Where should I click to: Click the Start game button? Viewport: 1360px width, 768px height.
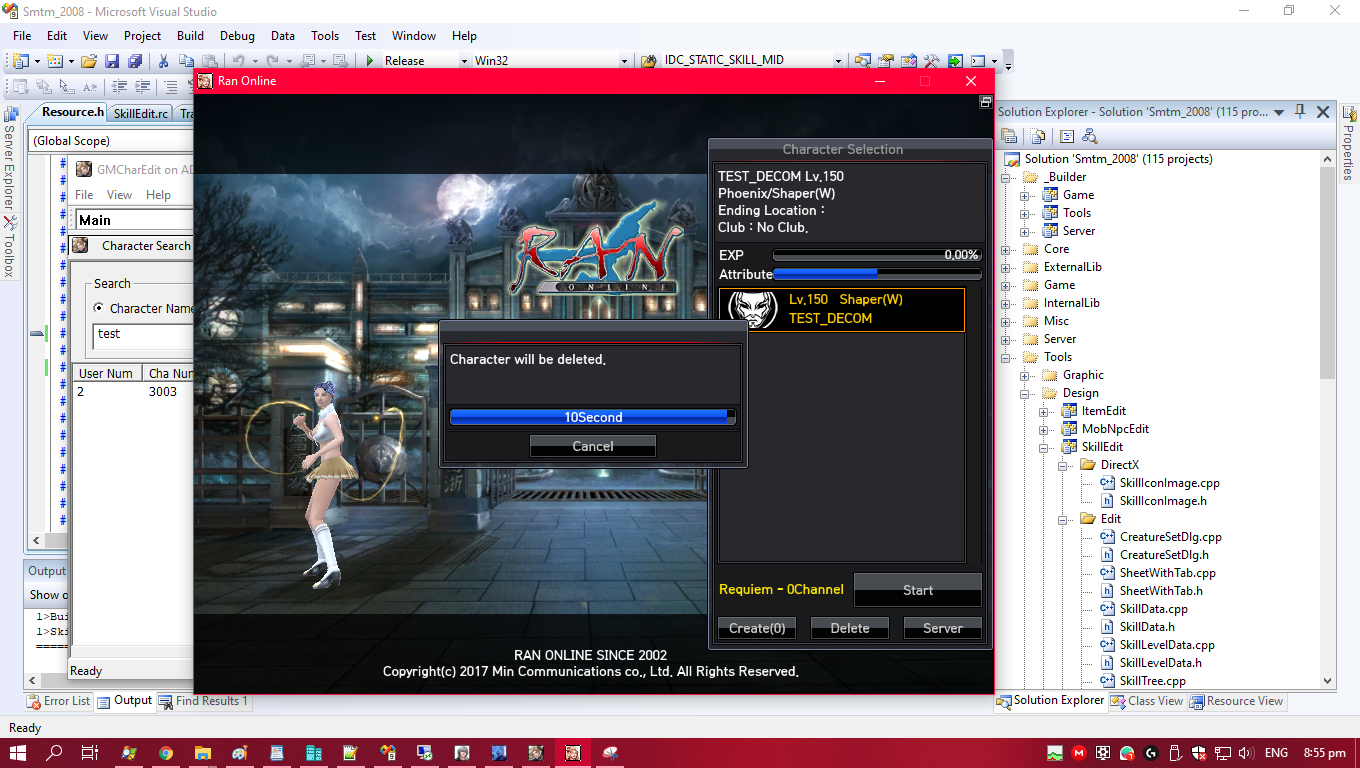[918, 590]
